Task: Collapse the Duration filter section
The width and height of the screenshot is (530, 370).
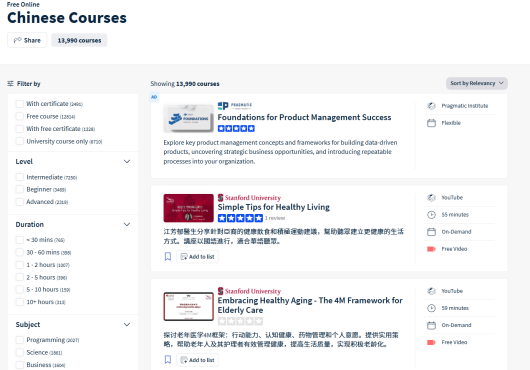Action: point(127,224)
